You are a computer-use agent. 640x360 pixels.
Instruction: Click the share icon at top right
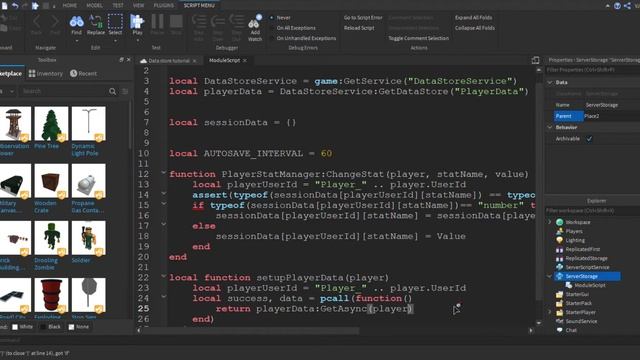[x=627, y=5]
